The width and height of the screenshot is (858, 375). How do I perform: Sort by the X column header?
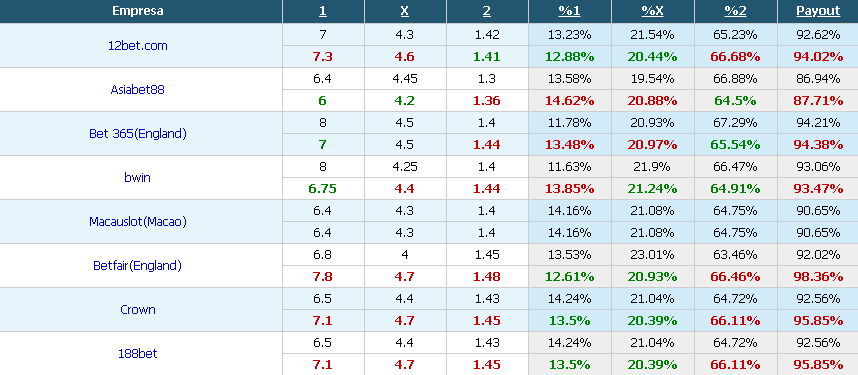point(404,11)
